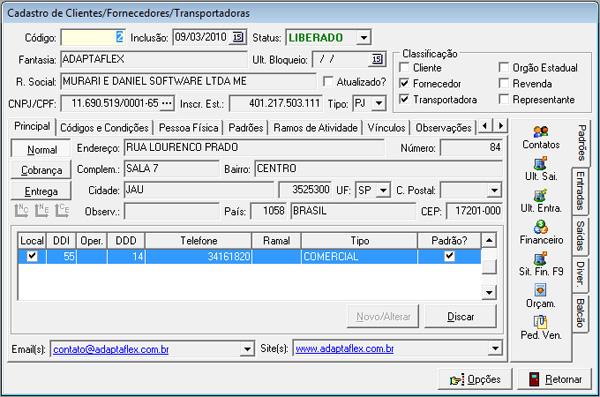600x397 pixels.
Task: Enable the Cliente classification checkbox
Action: click(x=404, y=67)
